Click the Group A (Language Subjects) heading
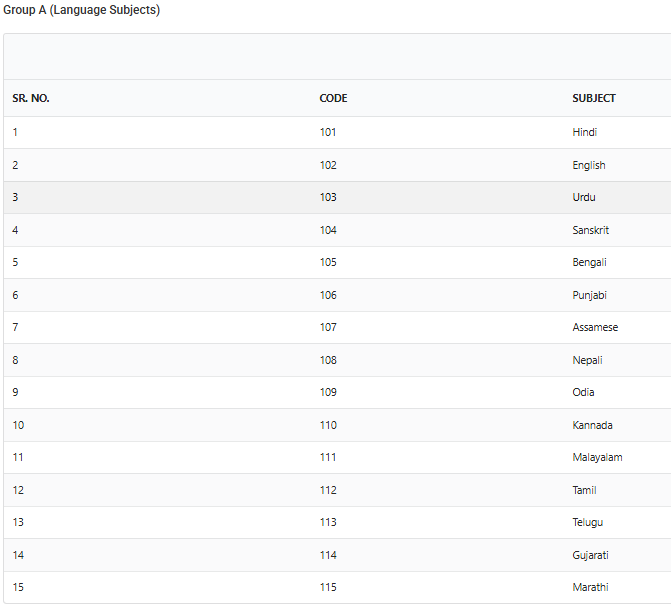Screen dimensions: 671x610 pyautogui.click(x=82, y=10)
